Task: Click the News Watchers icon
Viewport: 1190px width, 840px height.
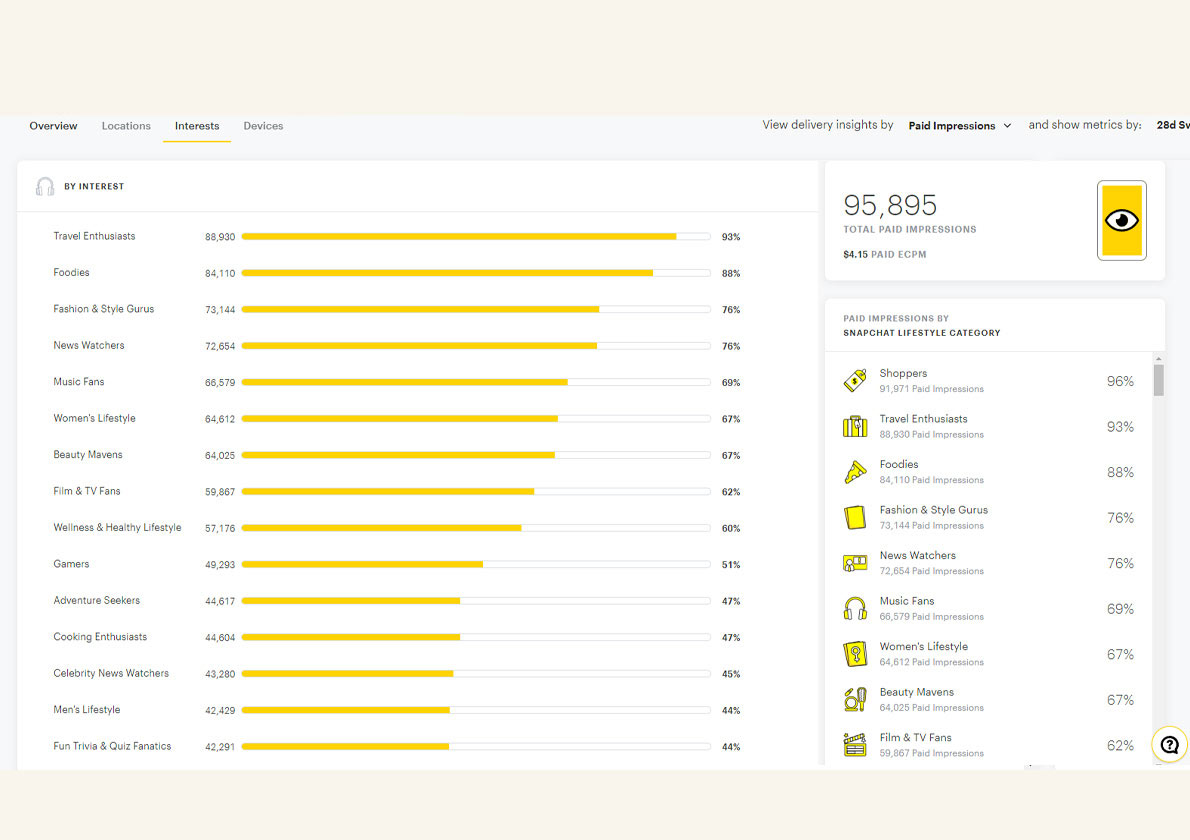Action: [855, 563]
